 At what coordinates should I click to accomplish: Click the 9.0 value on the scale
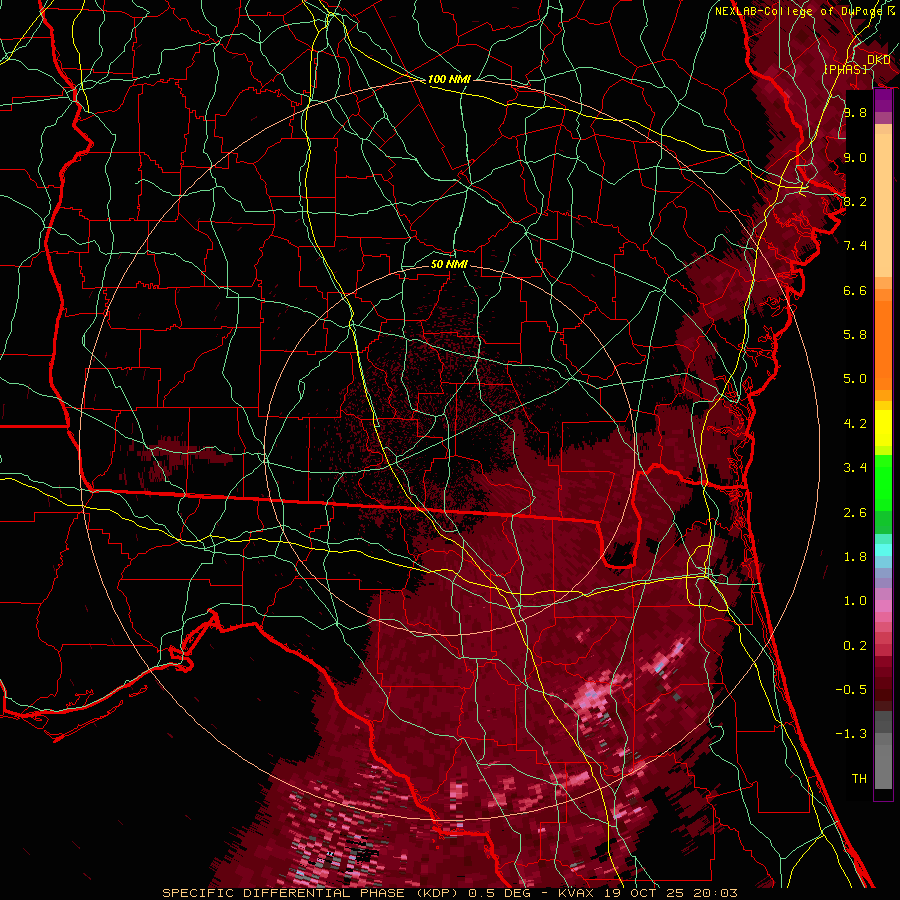pyautogui.click(x=855, y=157)
